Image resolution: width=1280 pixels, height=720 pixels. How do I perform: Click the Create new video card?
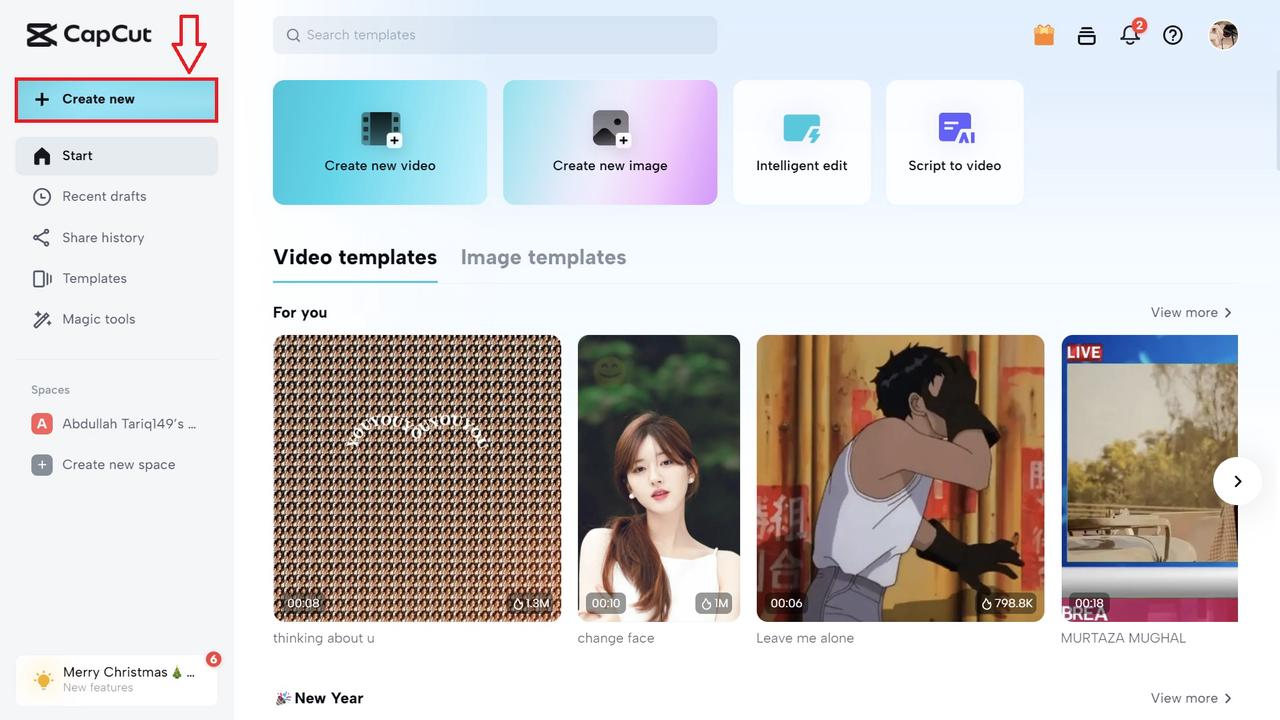380,142
